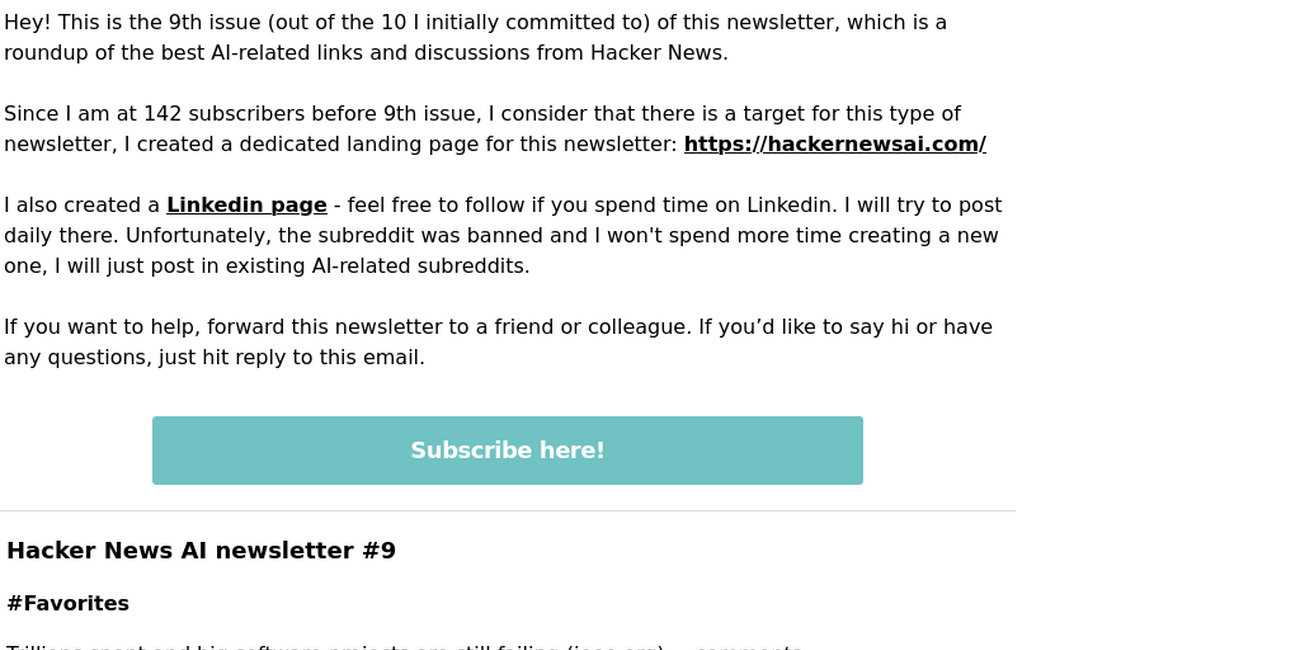Click the Hacker News AI newsletter #9 heading
The height and width of the screenshot is (650, 1300).
[201, 551]
